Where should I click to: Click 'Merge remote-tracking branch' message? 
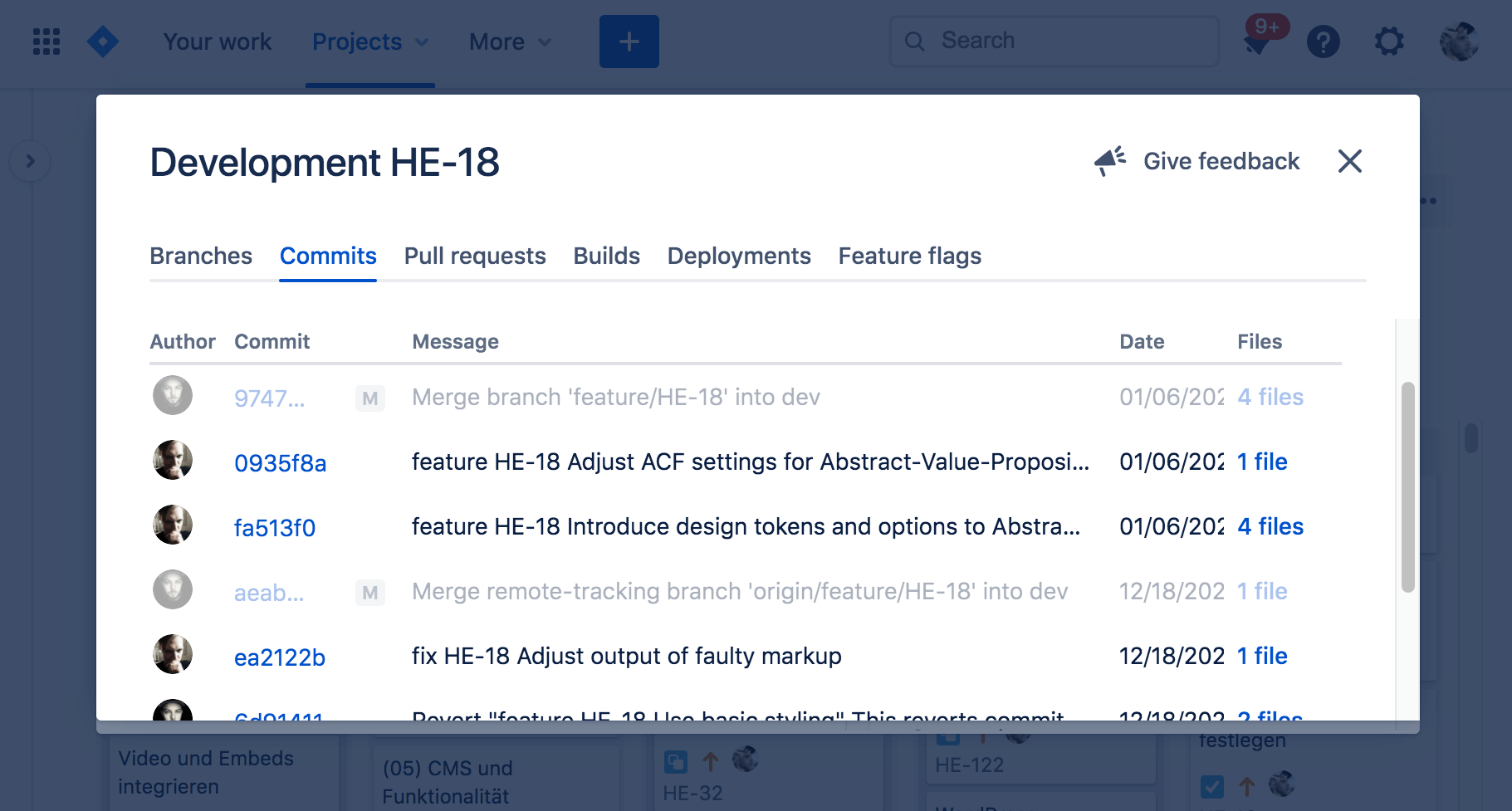[740, 591]
